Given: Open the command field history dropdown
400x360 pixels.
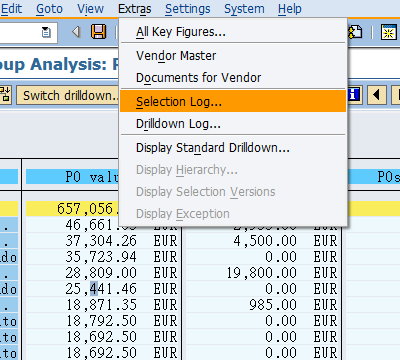Looking at the screenshot, I should 46,32.
